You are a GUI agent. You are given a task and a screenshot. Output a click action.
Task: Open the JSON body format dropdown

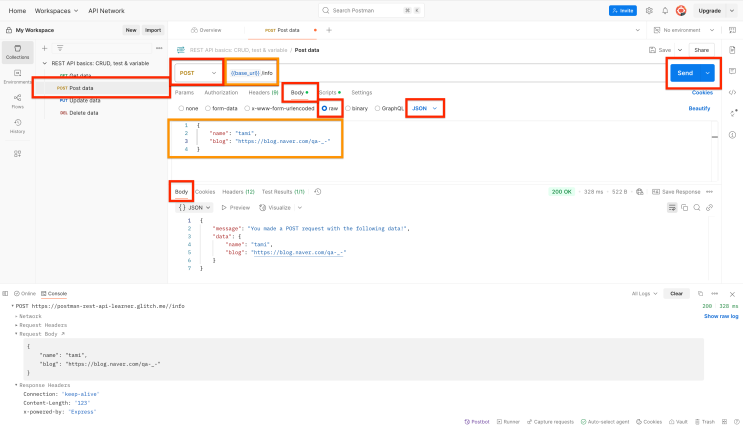[425, 108]
